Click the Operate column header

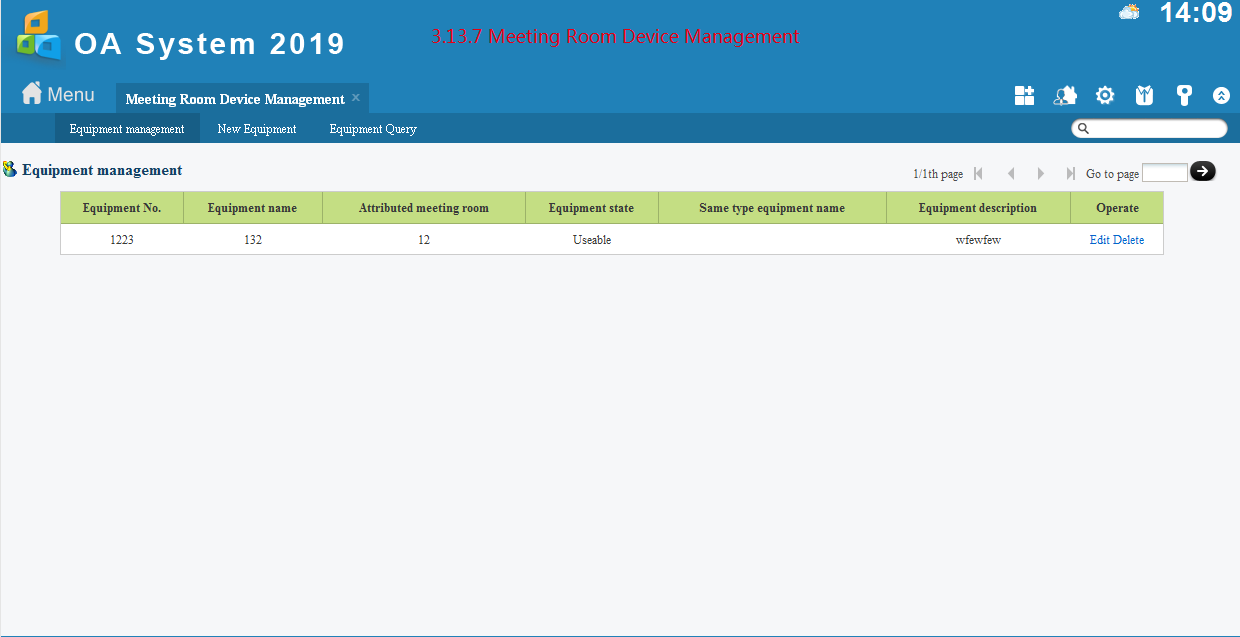pyautogui.click(x=1117, y=208)
